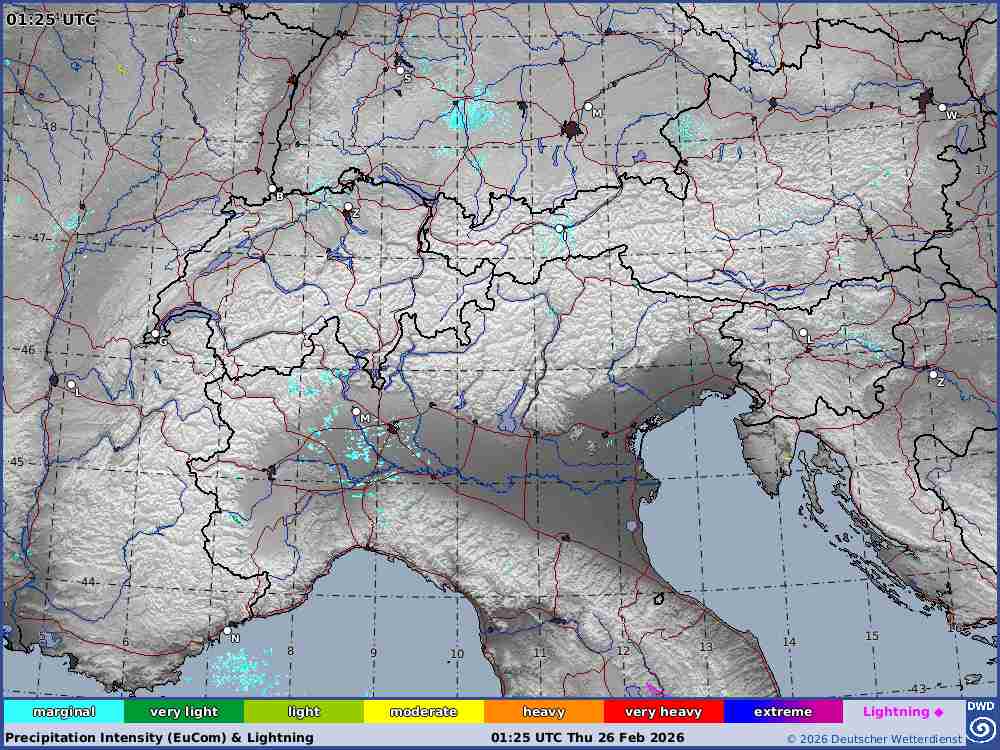Select the Vienna marker labeled W
The width and height of the screenshot is (1000, 750).
point(942,108)
